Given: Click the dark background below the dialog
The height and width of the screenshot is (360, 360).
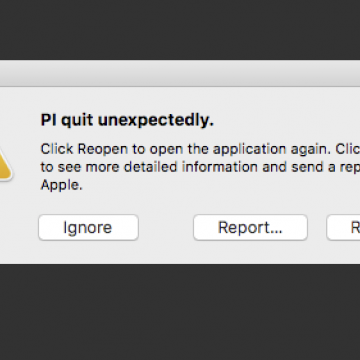Looking at the screenshot, I should pos(180,312).
